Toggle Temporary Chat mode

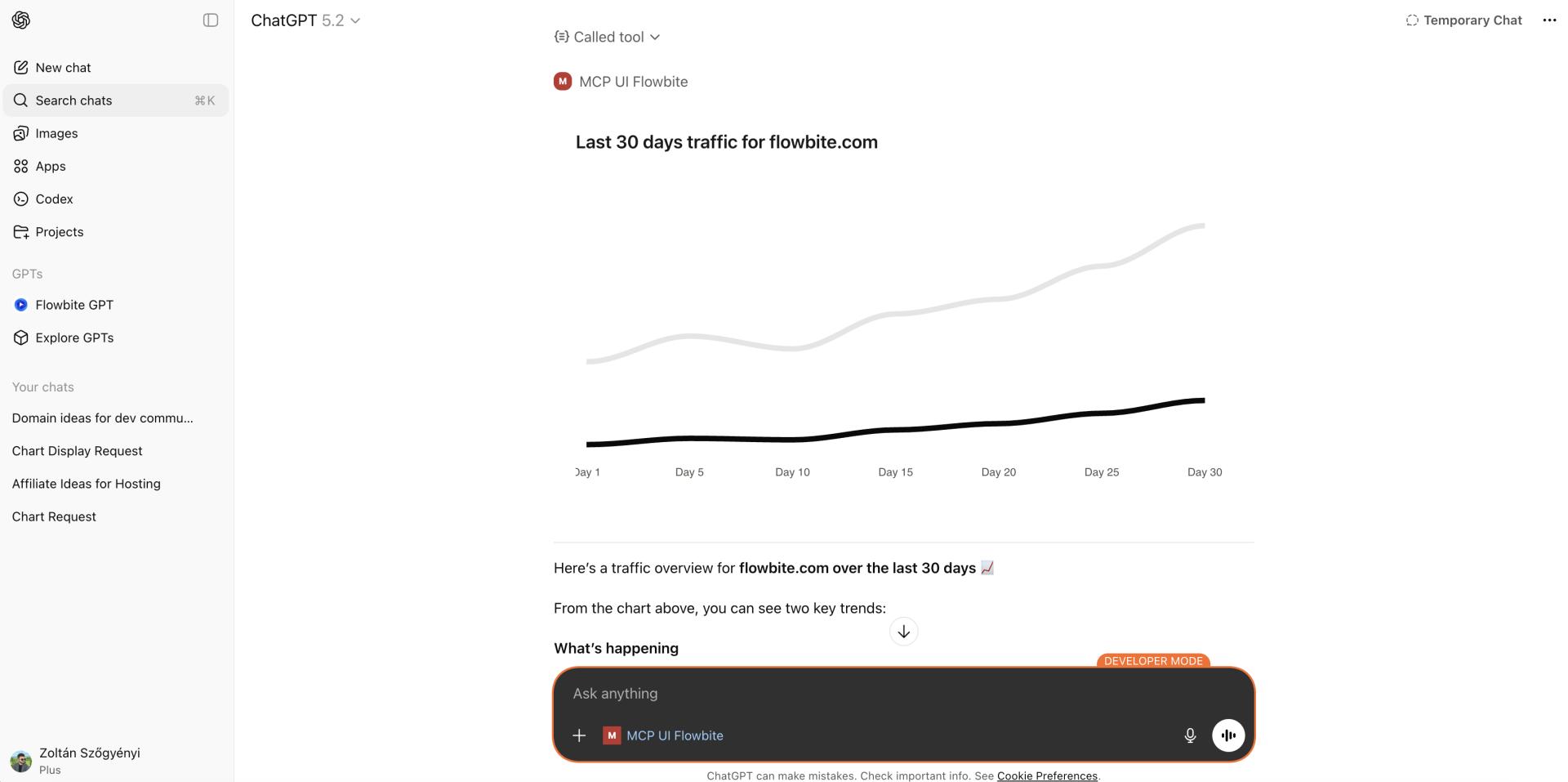1463,20
